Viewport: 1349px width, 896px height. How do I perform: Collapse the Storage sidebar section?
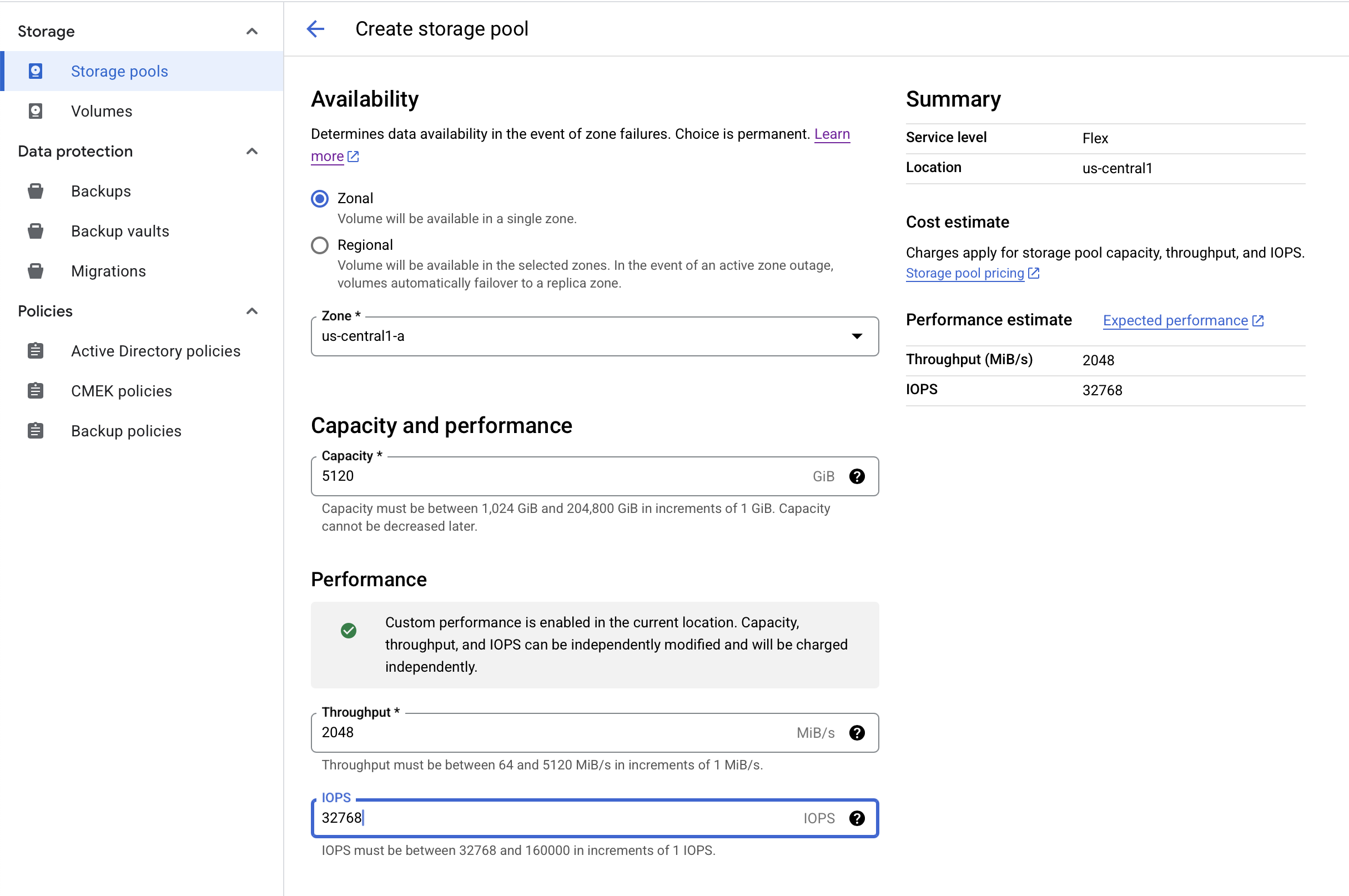tap(251, 31)
